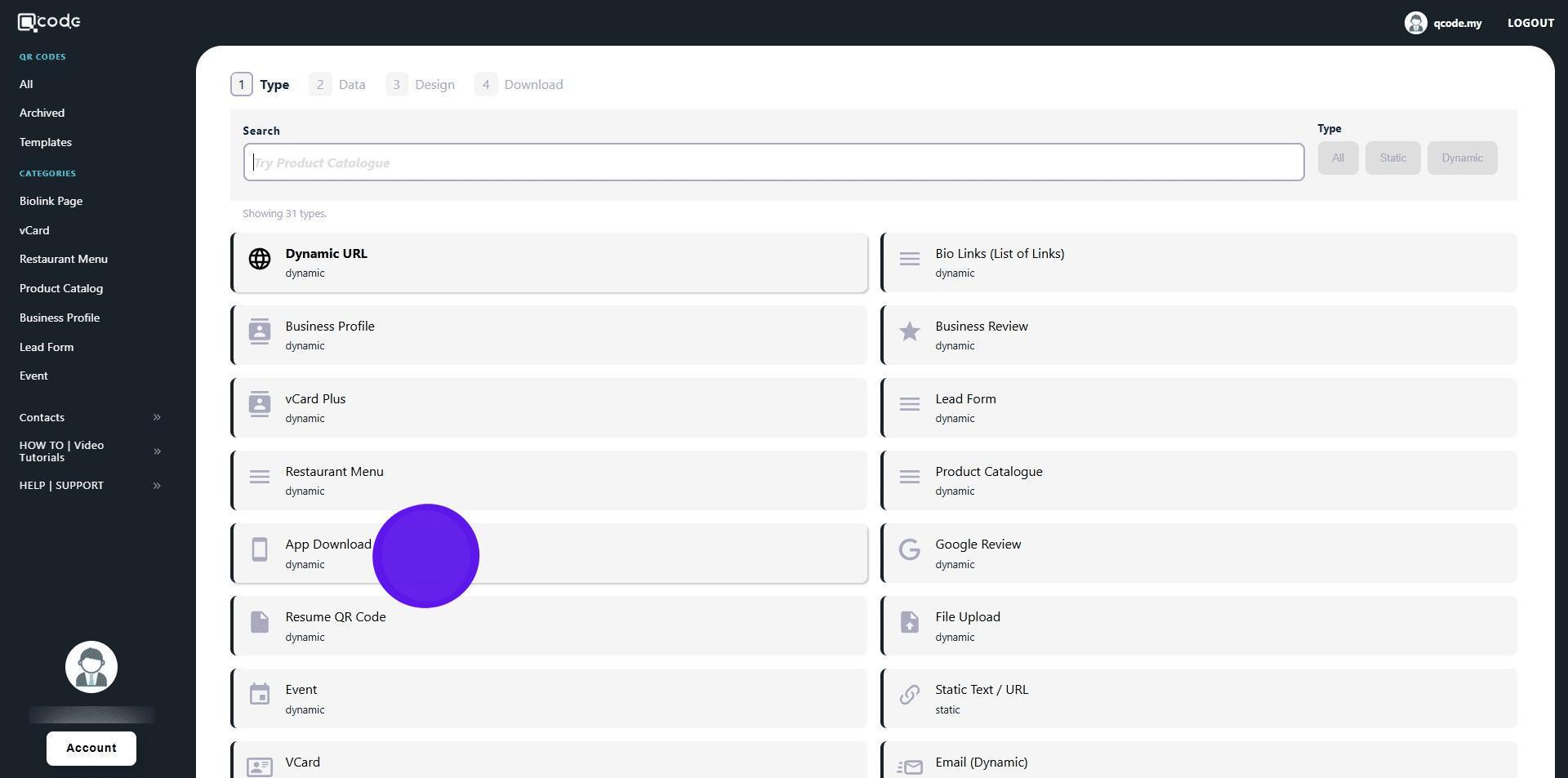Click the Account button
The height and width of the screenshot is (778, 1568).
point(91,749)
